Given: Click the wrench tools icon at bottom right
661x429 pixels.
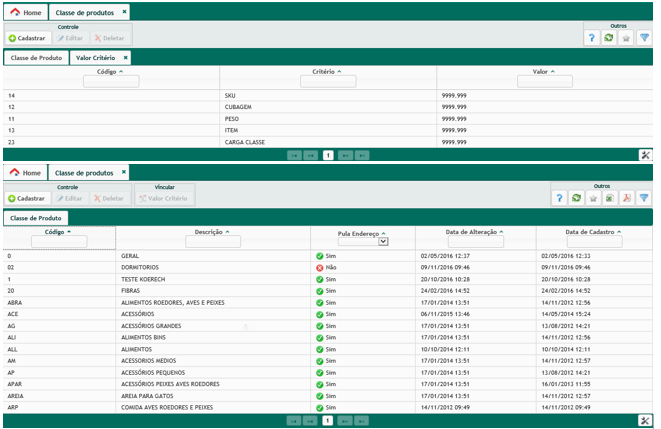Looking at the screenshot, I should 646,421.
